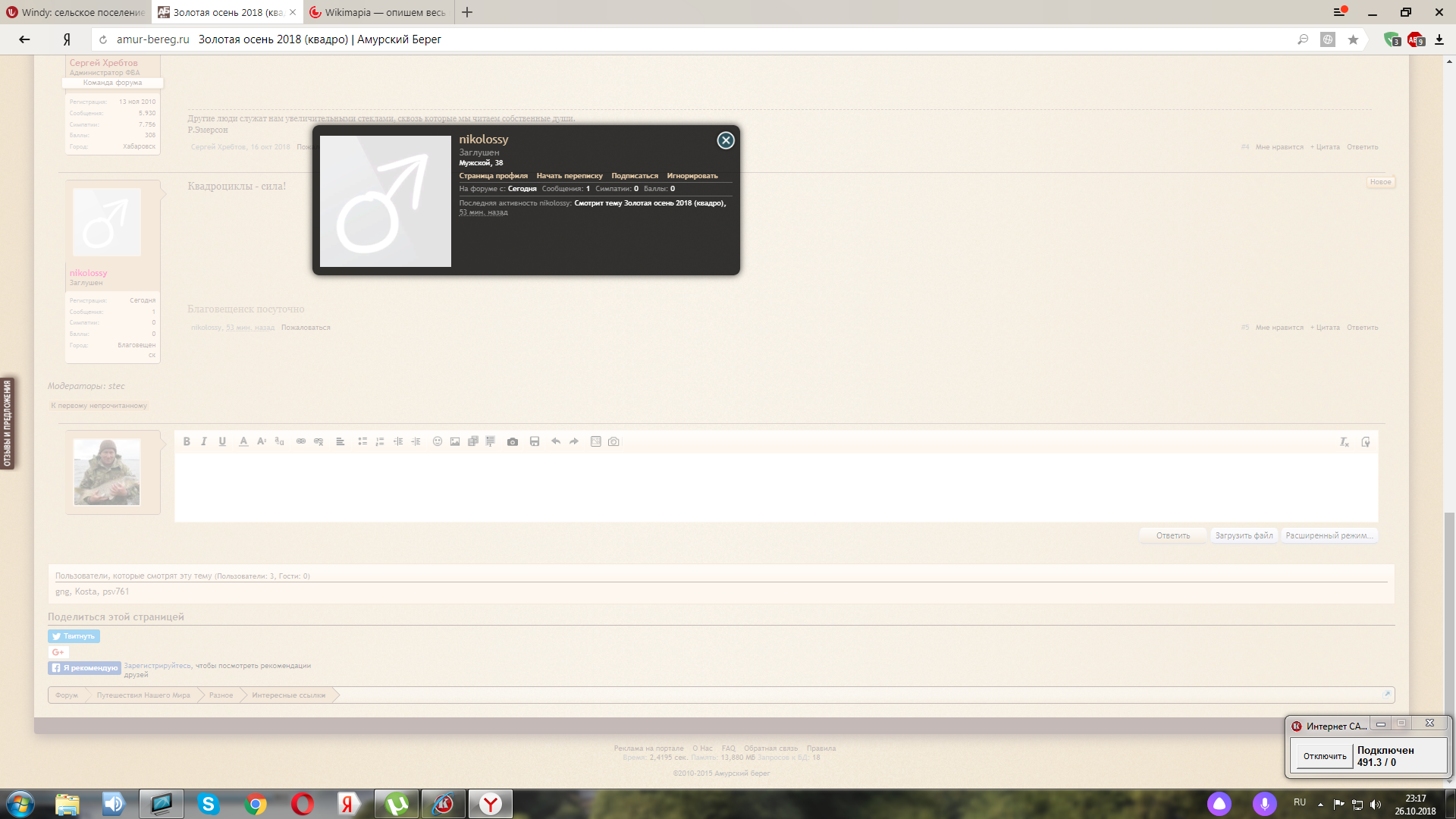This screenshot has width=1456, height=819.
Task: Save draft with floppy disk icon
Action: pyautogui.click(x=535, y=441)
